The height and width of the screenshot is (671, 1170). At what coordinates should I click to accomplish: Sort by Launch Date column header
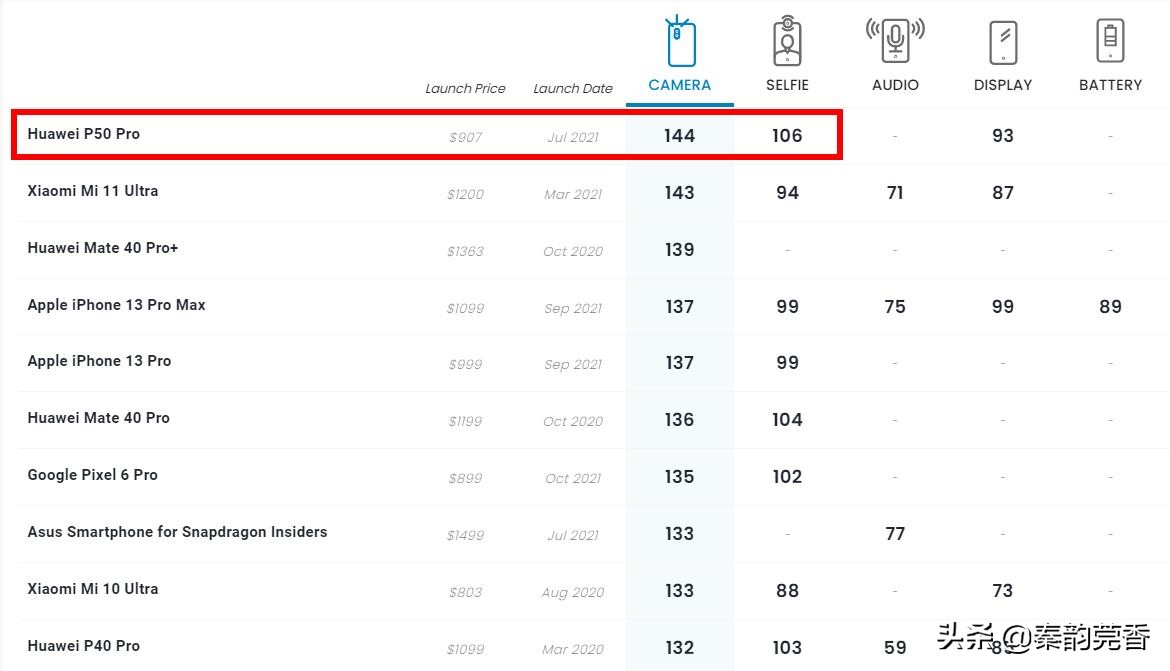[x=572, y=89]
